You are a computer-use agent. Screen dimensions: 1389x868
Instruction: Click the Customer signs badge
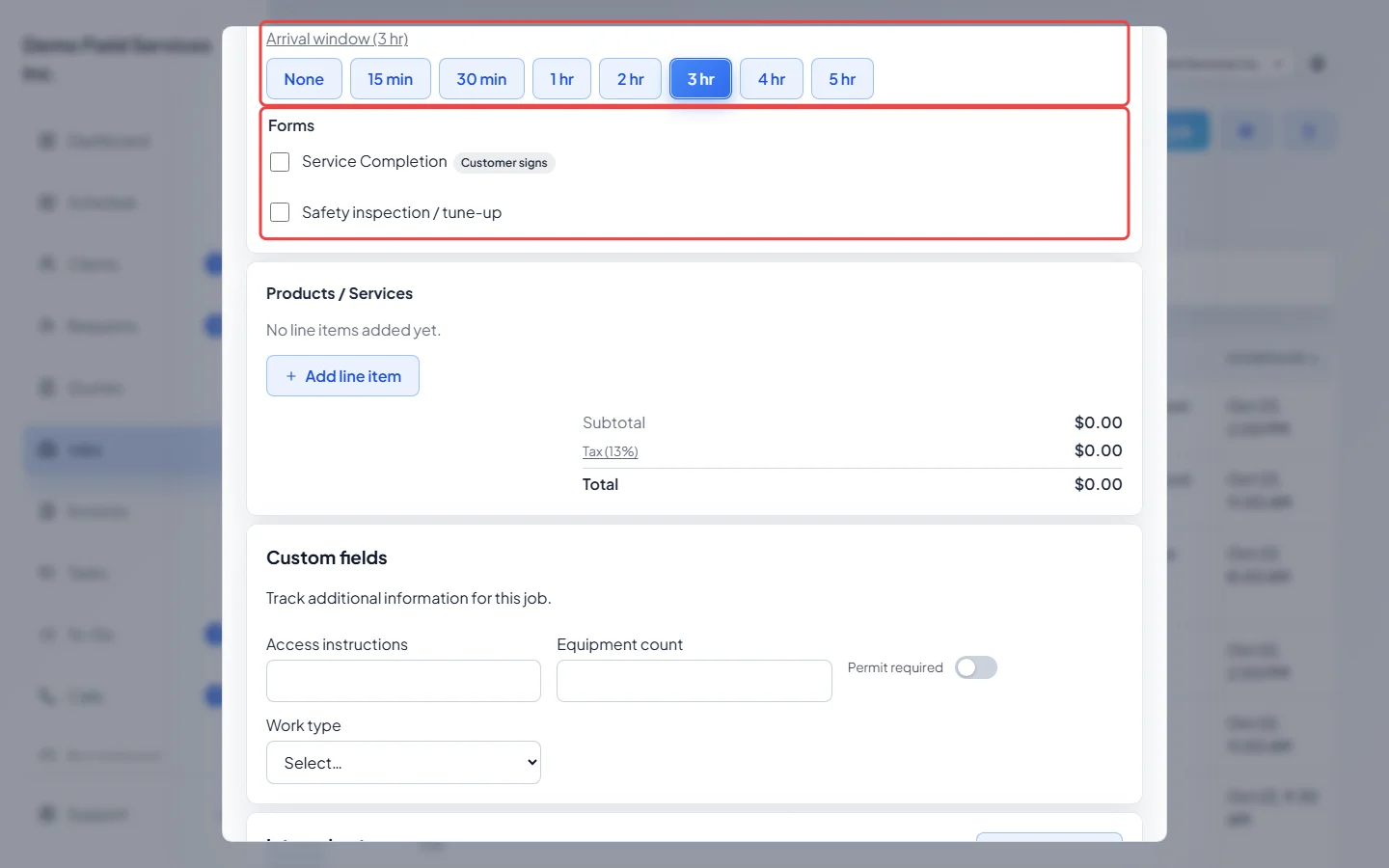[x=504, y=163]
